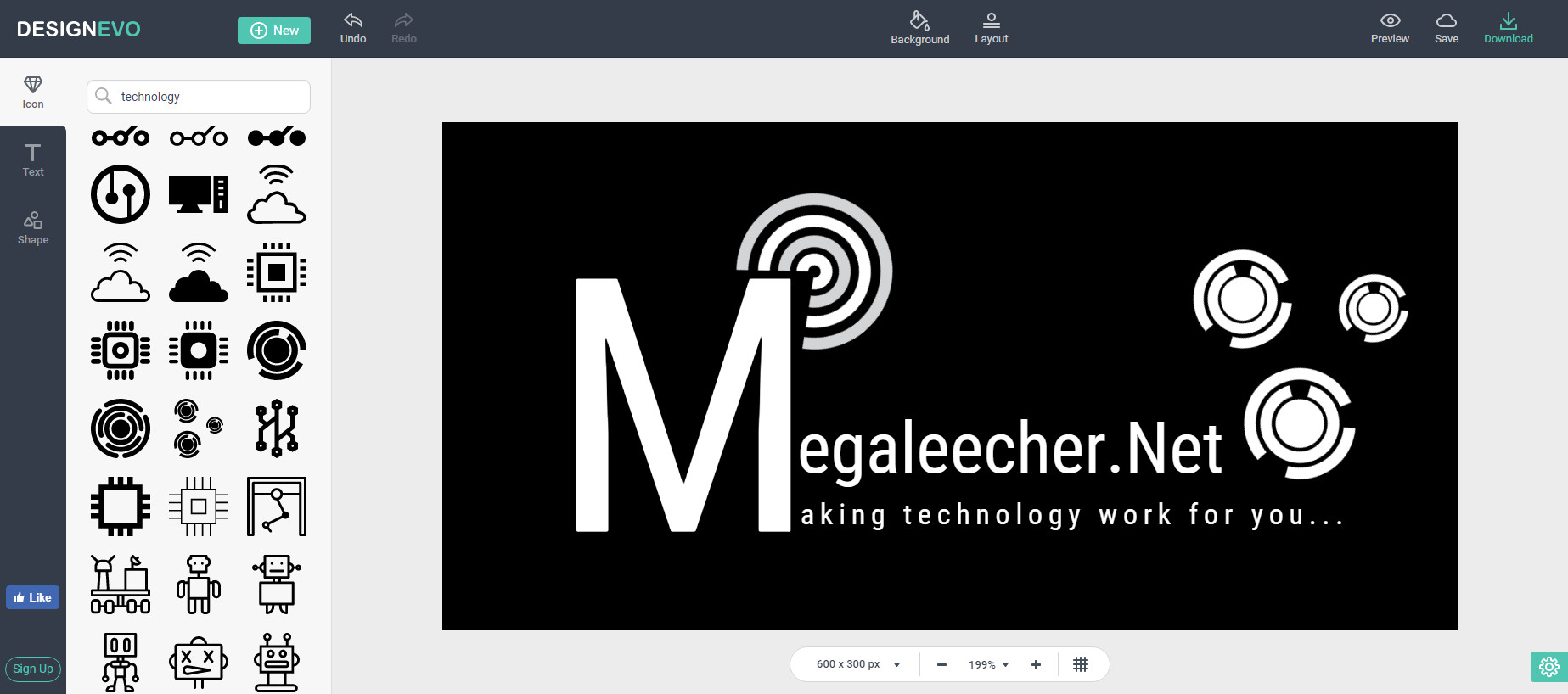Pick the desktop computer with tower icon
1568x694 pixels.
point(199,194)
